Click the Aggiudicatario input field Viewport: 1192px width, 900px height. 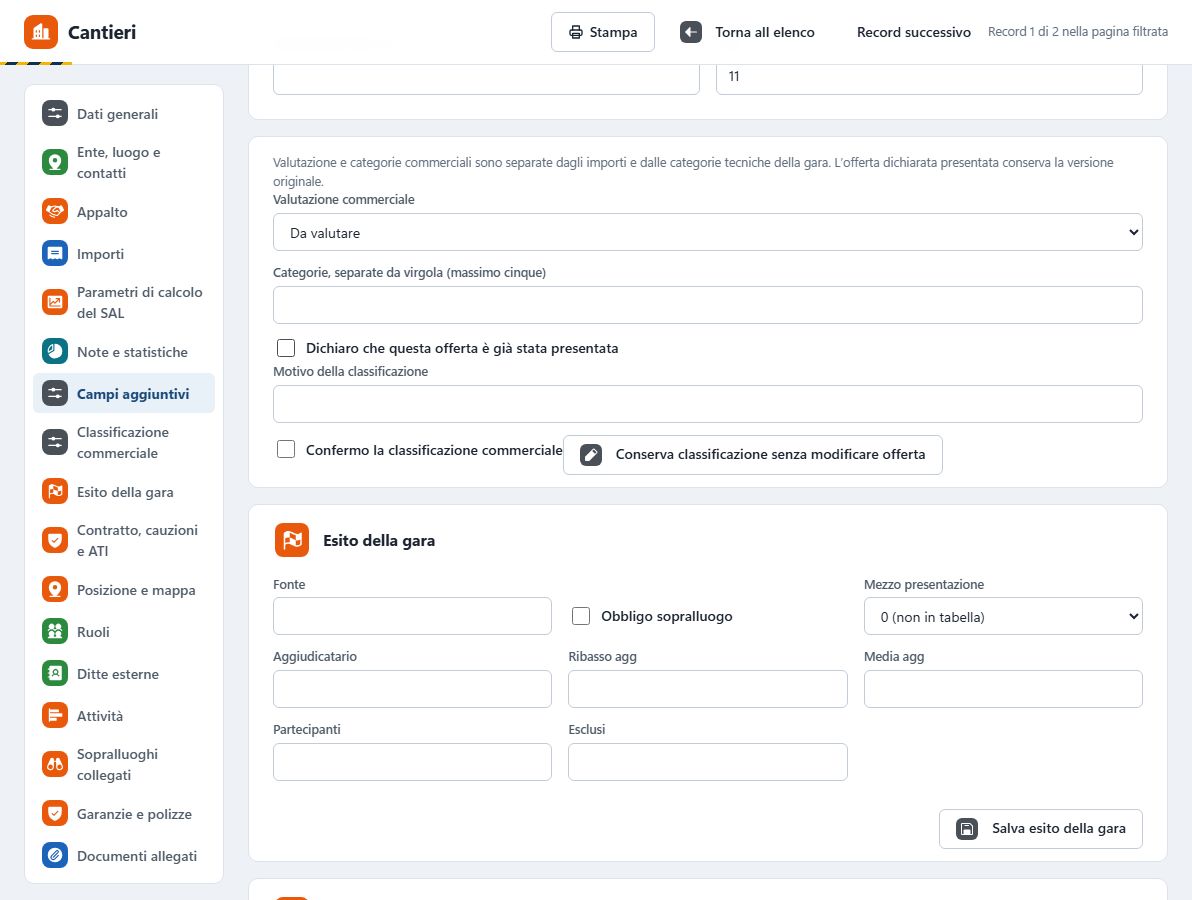click(412, 689)
